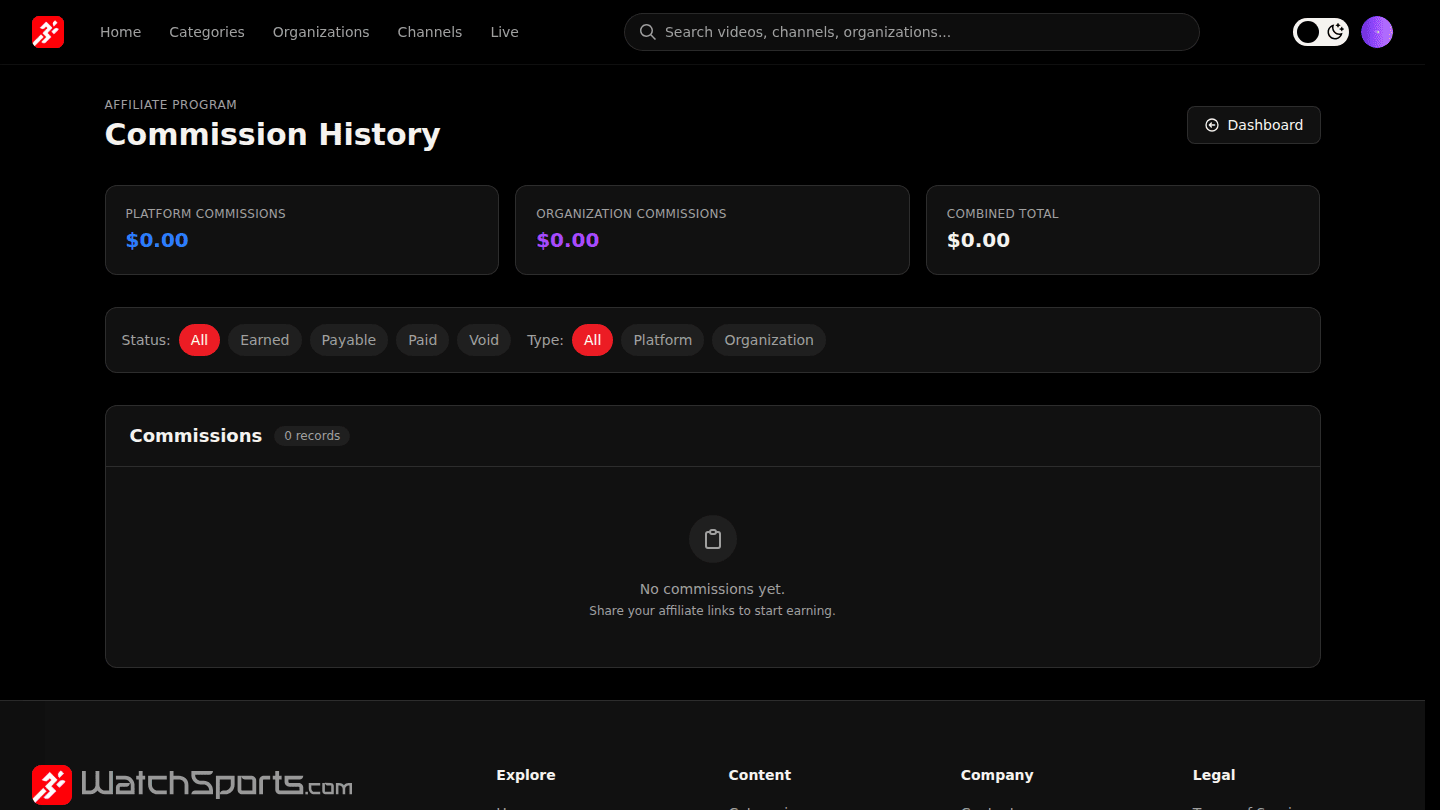Click the AFFILIATE PROGRAM label
The height and width of the screenshot is (810, 1440).
[x=171, y=104]
